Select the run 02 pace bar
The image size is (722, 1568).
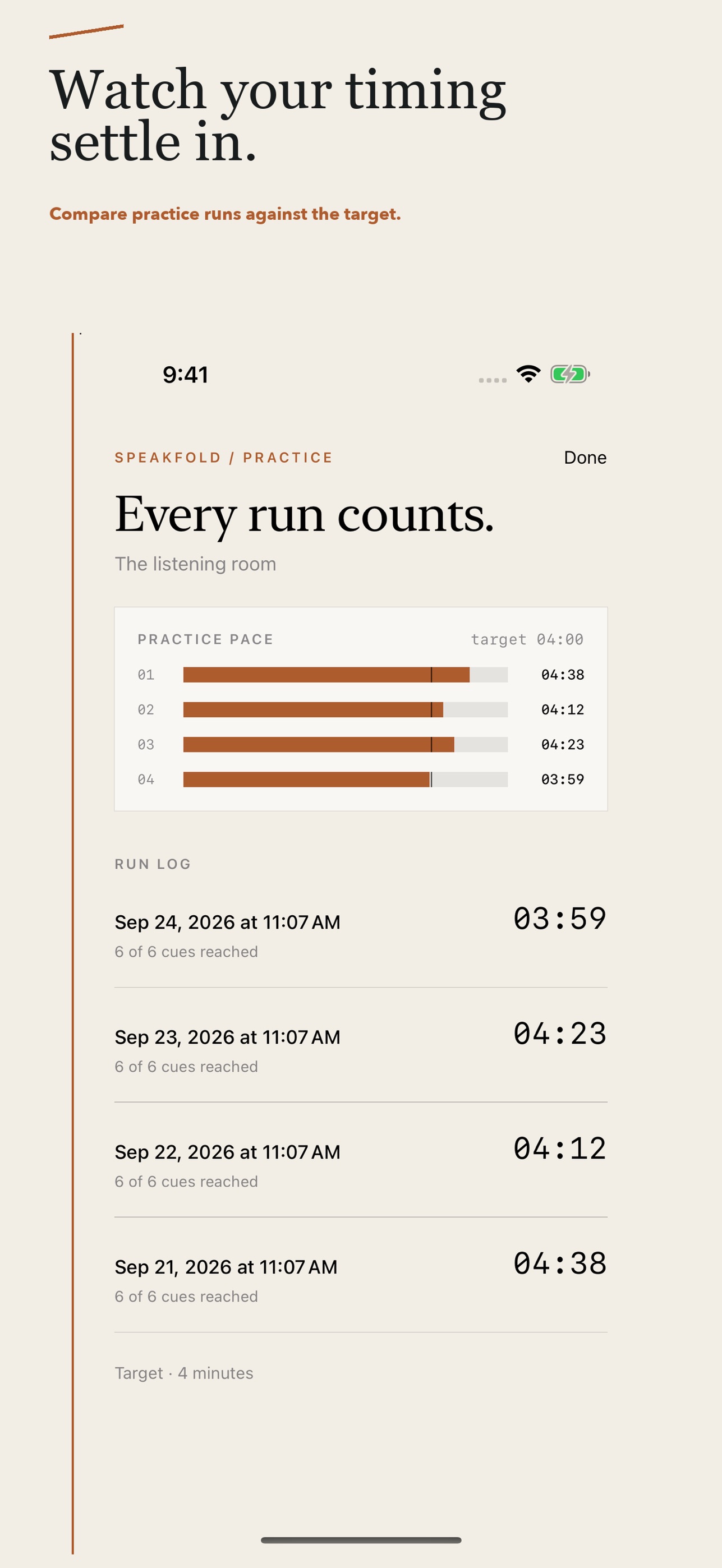coord(345,710)
